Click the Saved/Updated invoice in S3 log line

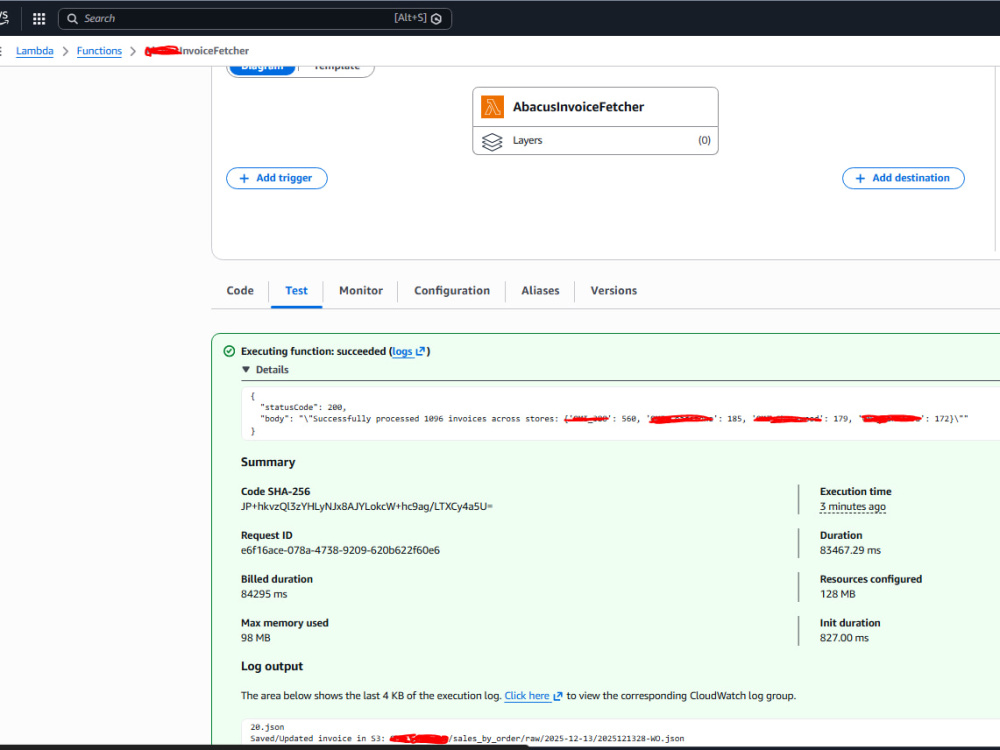pyautogui.click(x=467, y=739)
